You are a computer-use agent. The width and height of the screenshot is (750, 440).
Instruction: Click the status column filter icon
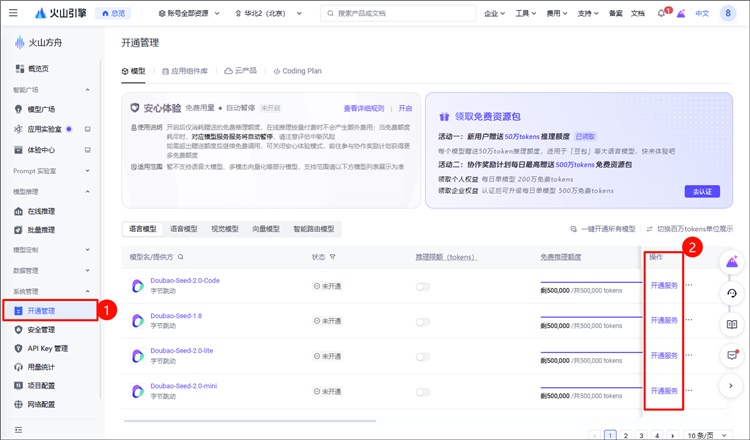tap(334, 257)
